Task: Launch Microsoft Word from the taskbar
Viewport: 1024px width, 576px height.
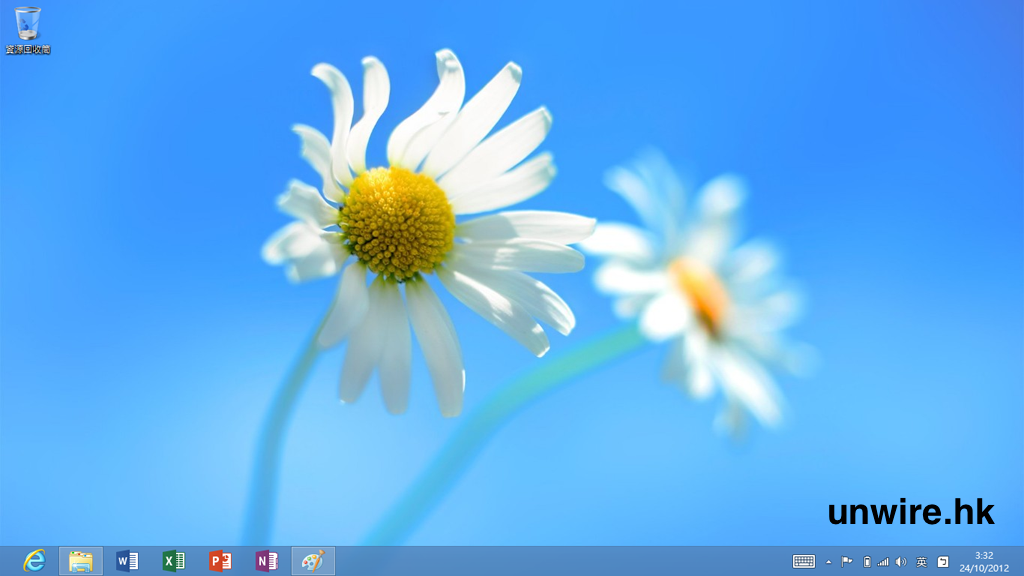Action: (127, 561)
